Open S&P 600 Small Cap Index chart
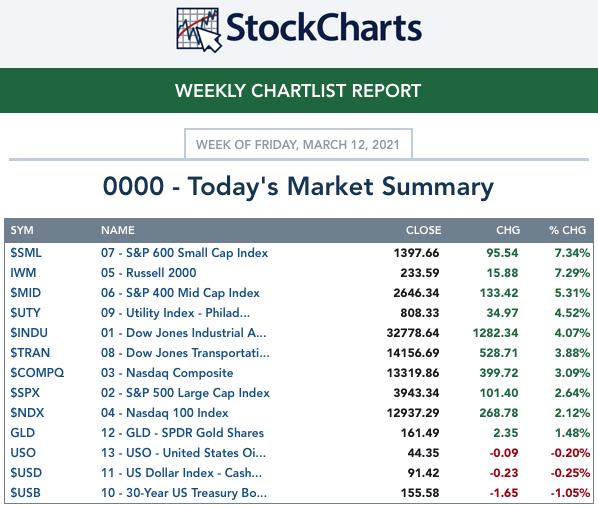598x507 pixels. (x=185, y=253)
